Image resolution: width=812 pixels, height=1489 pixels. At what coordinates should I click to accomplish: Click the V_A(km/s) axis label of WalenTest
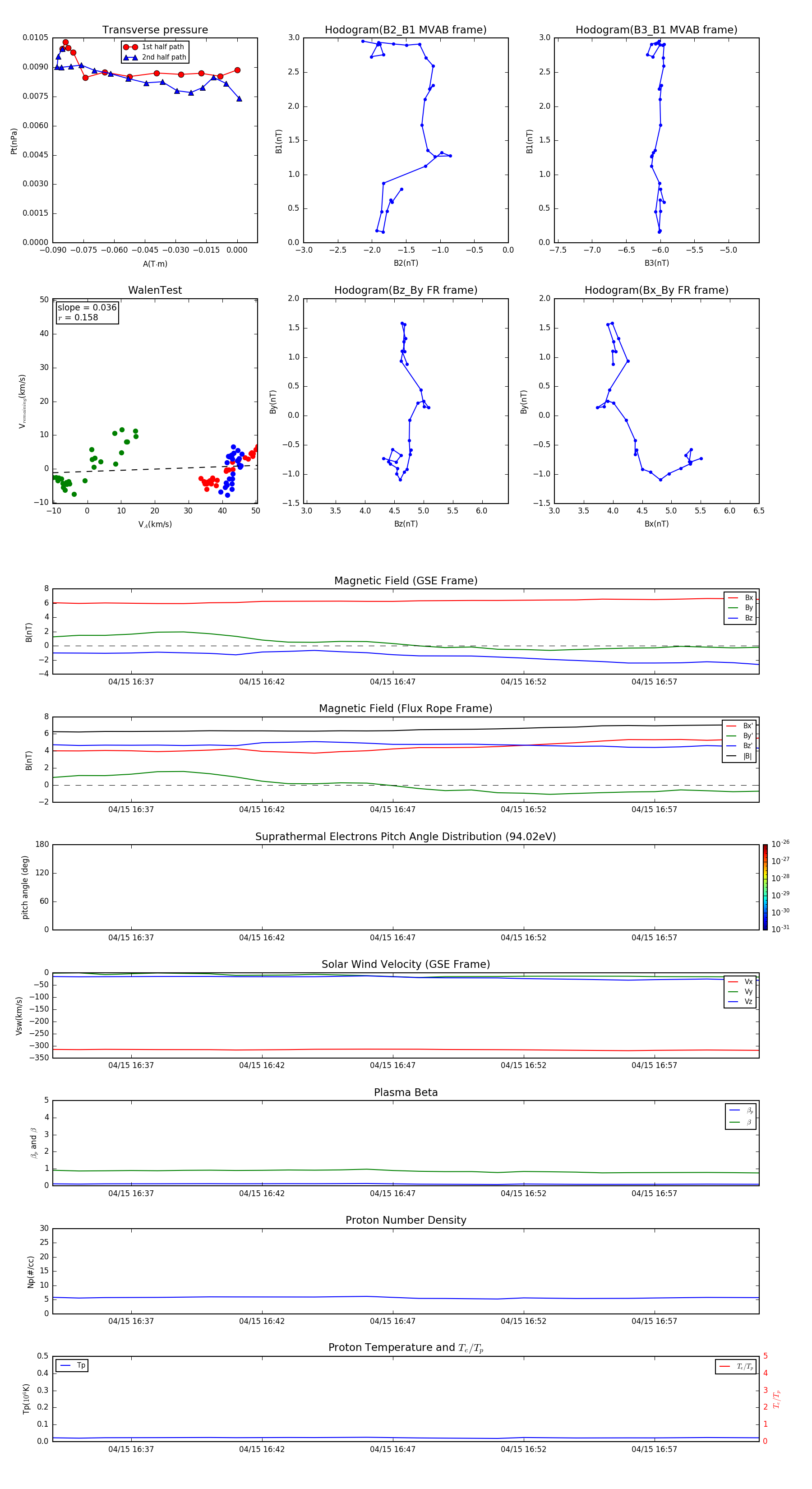click(x=155, y=524)
